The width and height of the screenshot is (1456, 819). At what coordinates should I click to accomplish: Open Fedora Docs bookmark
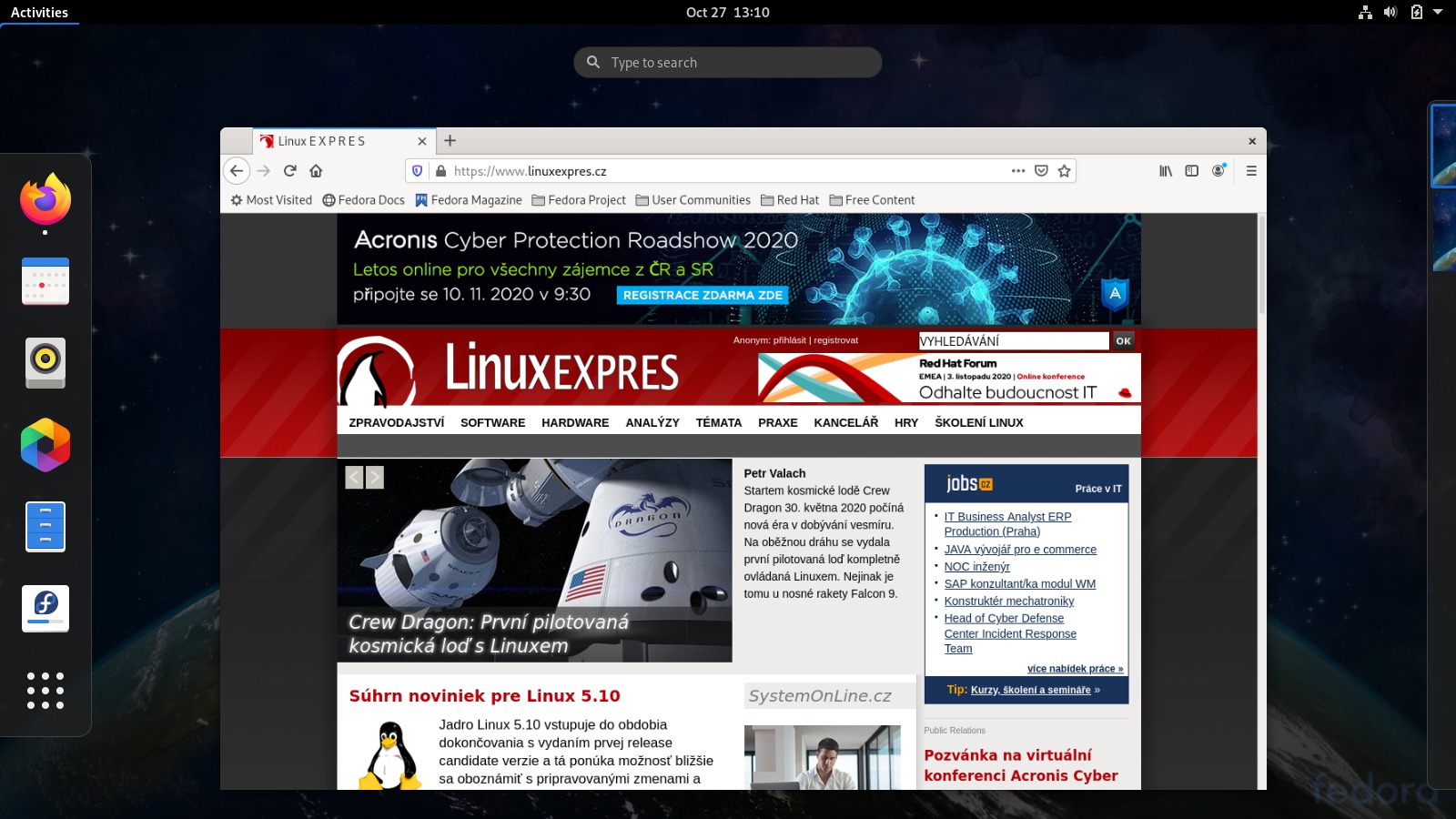coord(363,200)
